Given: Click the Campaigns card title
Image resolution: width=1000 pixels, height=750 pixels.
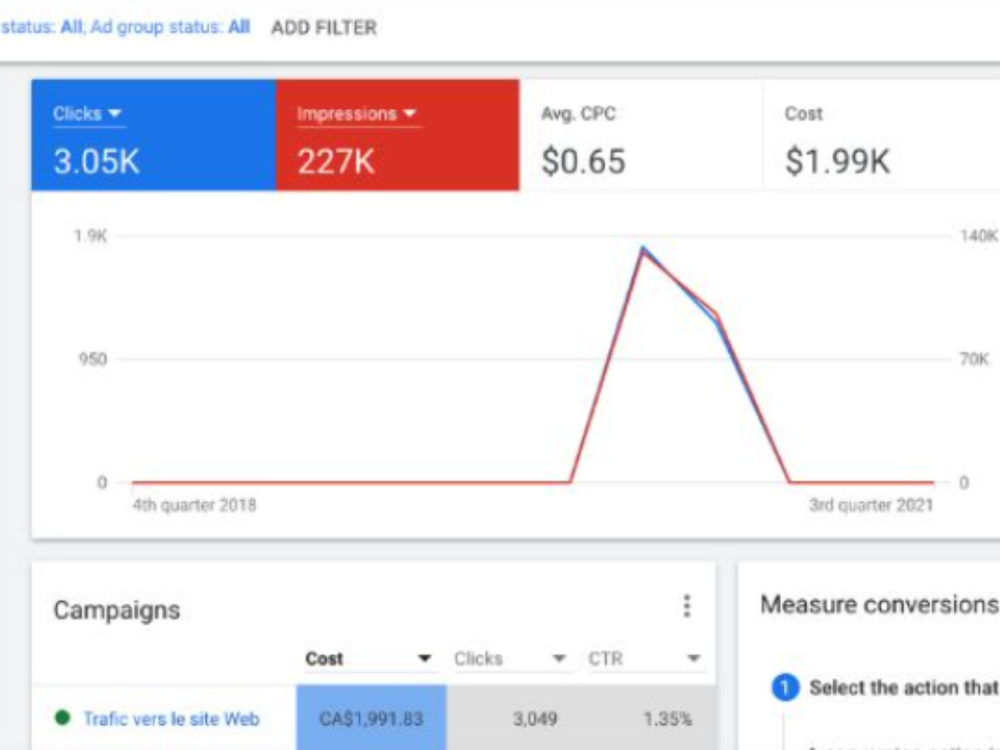Looking at the screenshot, I should [117, 610].
